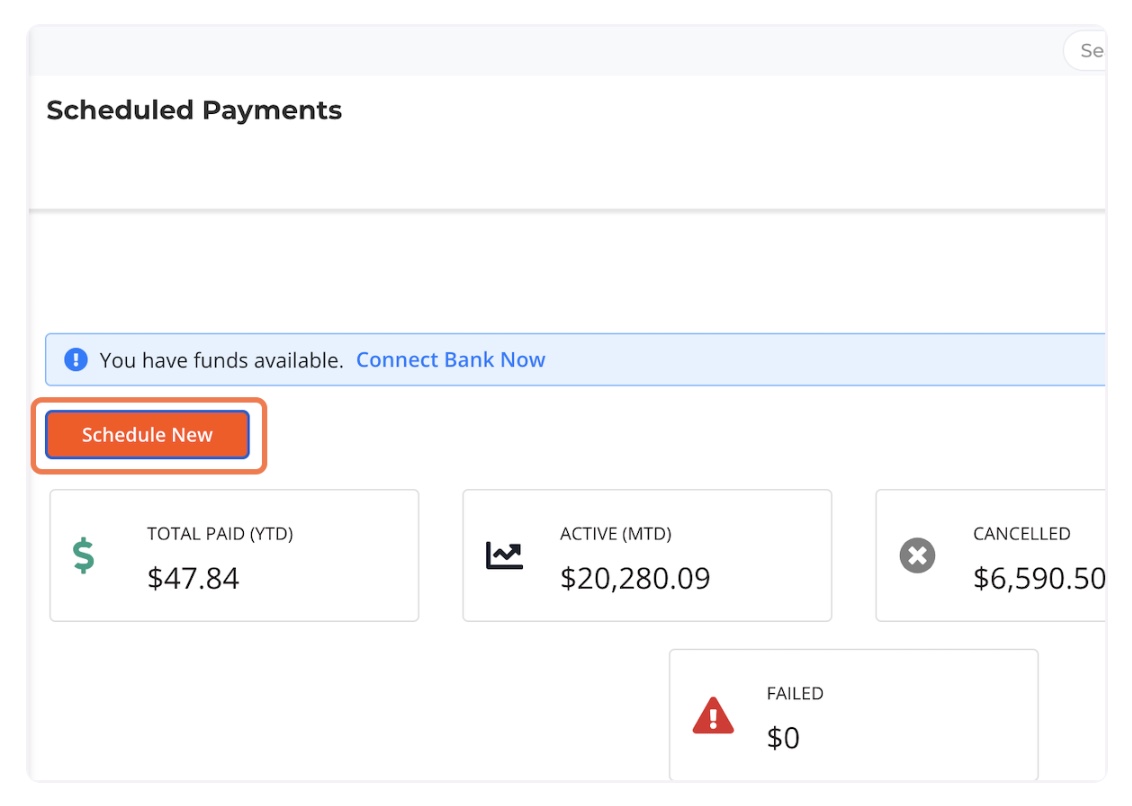This screenshot has height=806, width=1132.
Task: Select the FAILED label
Action: pos(795,694)
